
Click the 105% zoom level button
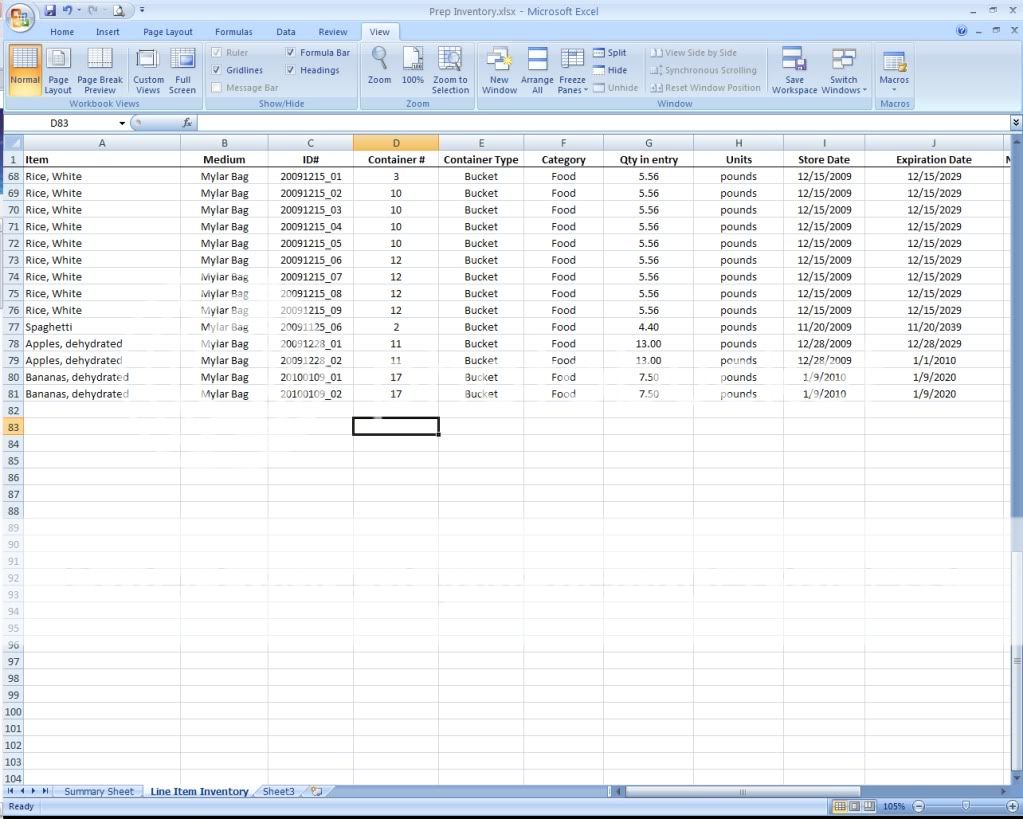click(893, 807)
